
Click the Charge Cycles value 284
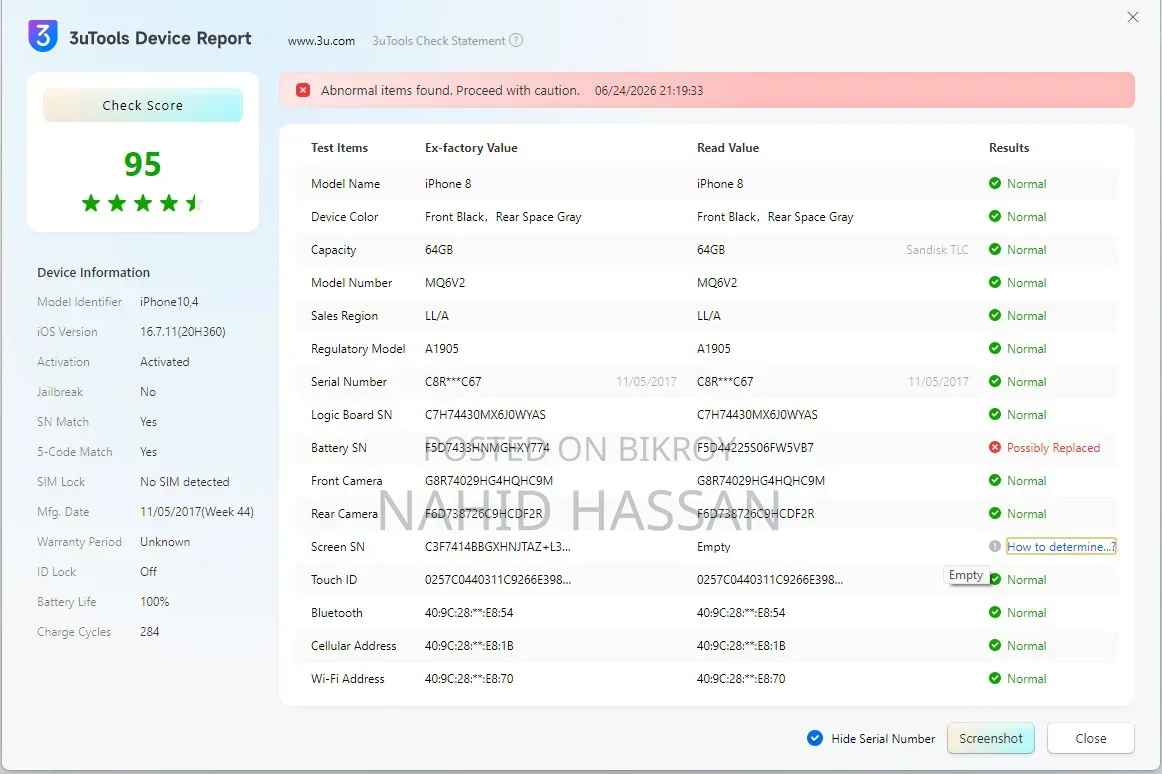tap(150, 632)
